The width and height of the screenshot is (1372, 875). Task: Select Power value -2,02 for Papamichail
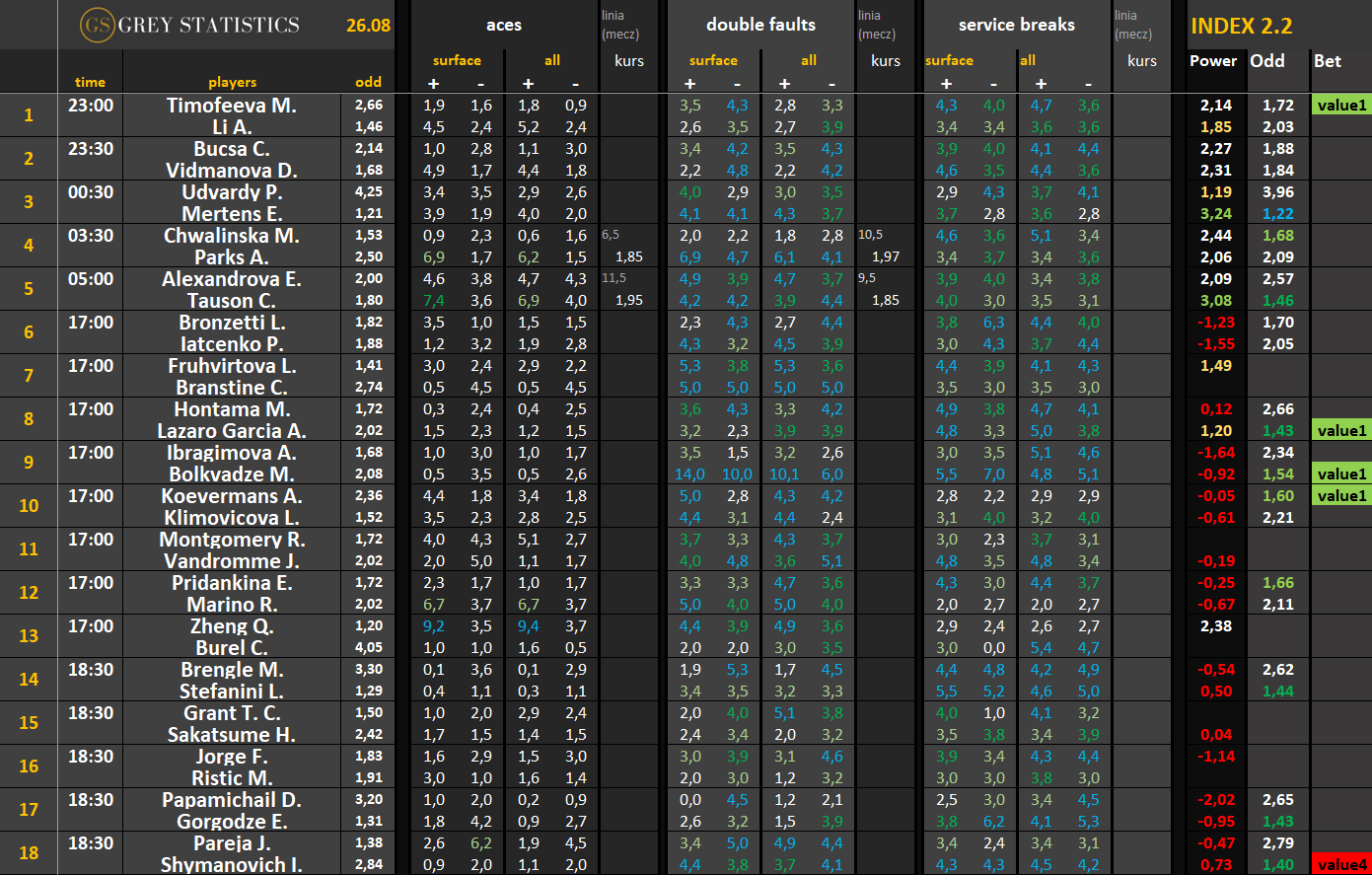point(1215,799)
